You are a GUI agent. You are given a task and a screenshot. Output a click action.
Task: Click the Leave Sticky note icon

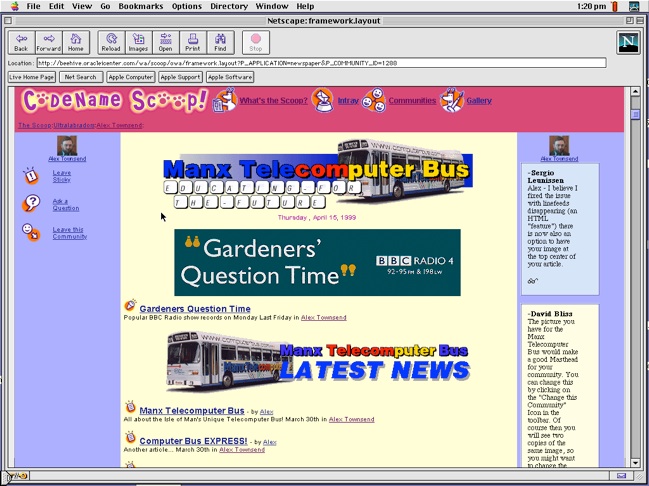pos(31,176)
